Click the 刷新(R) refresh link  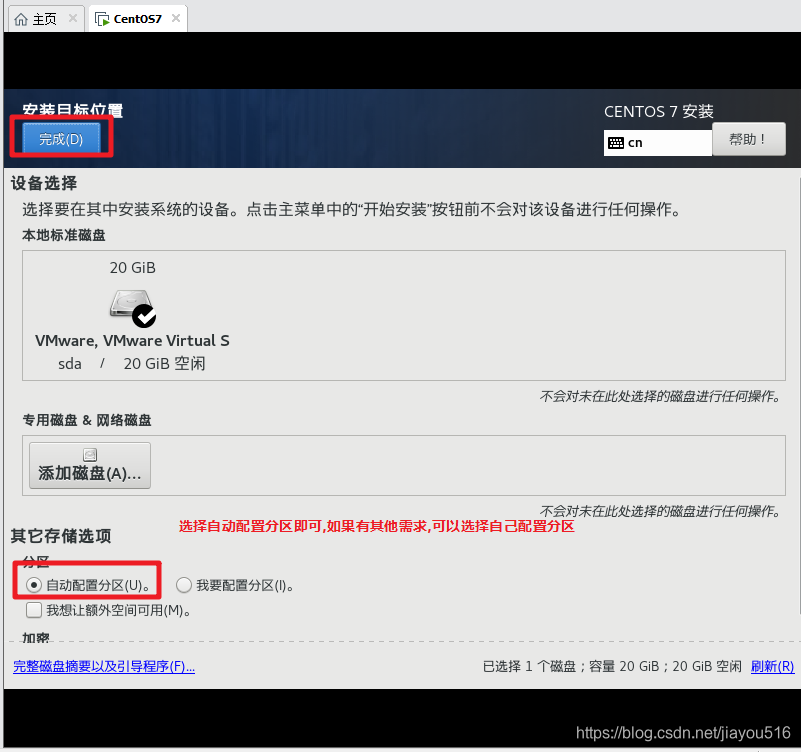[x=772, y=666]
